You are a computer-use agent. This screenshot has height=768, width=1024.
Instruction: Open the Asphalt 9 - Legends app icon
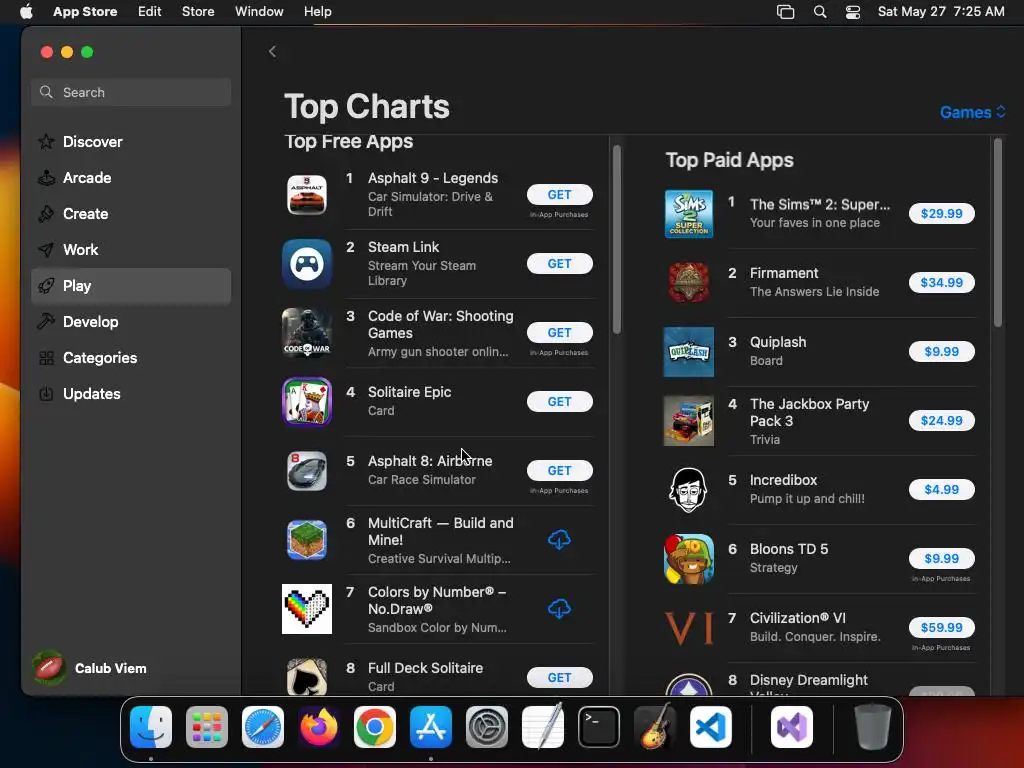(306, 195)
